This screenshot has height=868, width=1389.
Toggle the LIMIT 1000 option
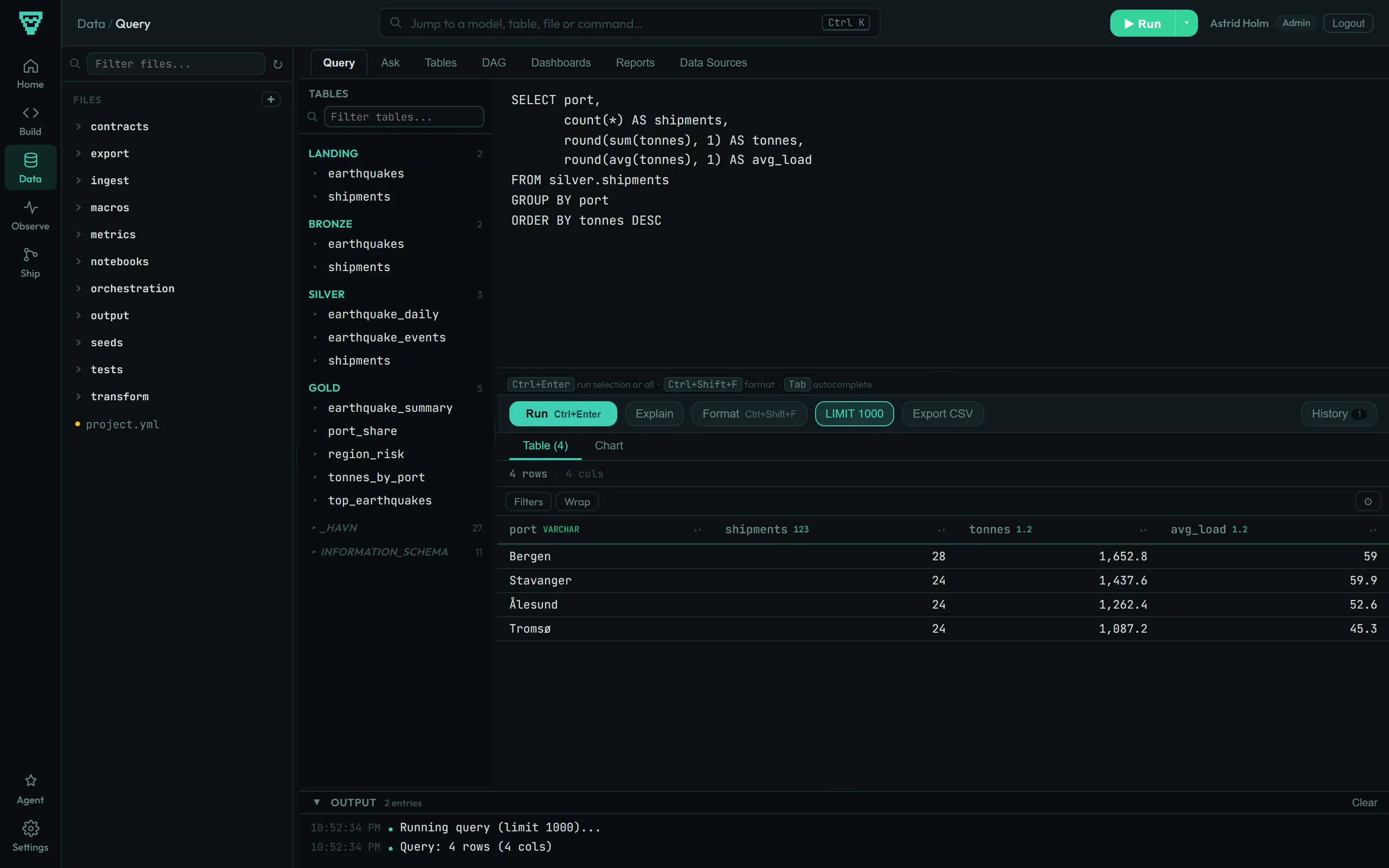(x=854, y=414)
